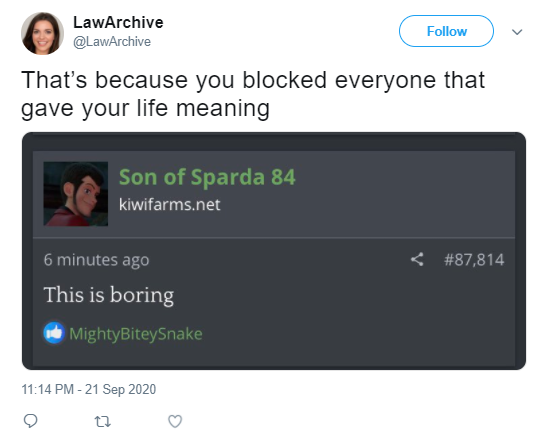Click the tweet text about blocked everyone
Image resolution: width=546 pixels, height=445 pixels.
(x=252, y=94)
